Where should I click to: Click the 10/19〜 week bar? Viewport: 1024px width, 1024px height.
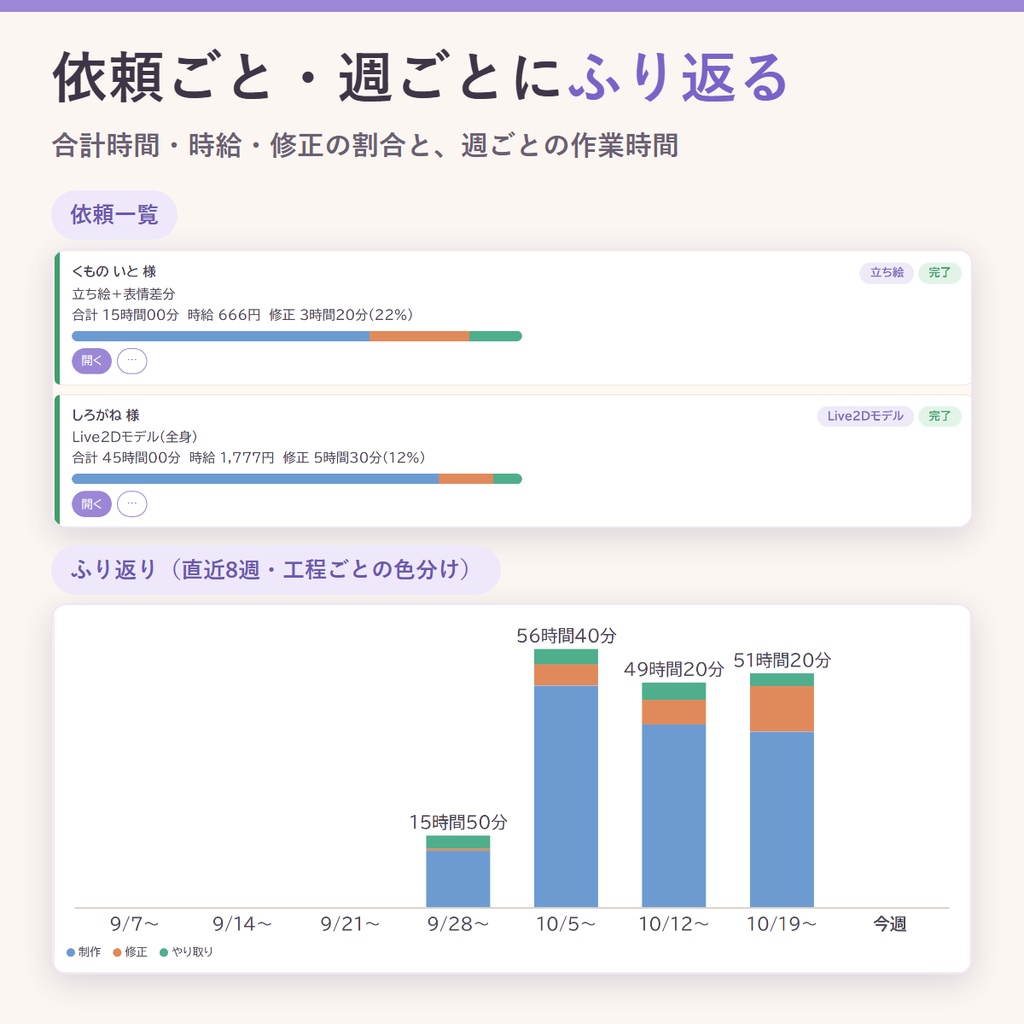click(782, 790)
